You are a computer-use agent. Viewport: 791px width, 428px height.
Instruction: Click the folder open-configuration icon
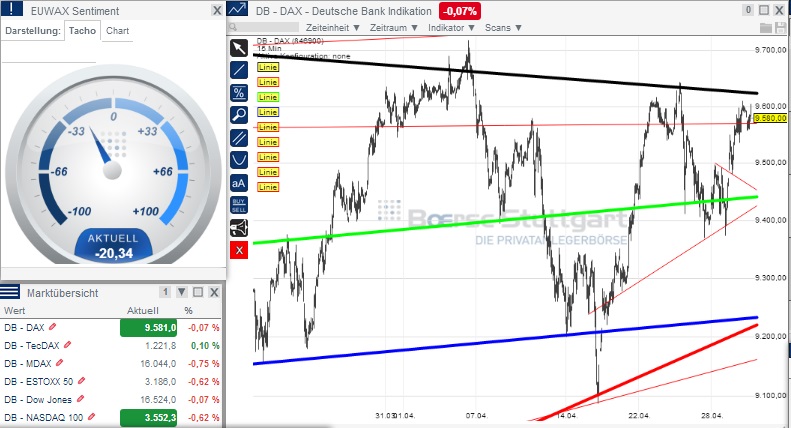(x=766, y=28)
